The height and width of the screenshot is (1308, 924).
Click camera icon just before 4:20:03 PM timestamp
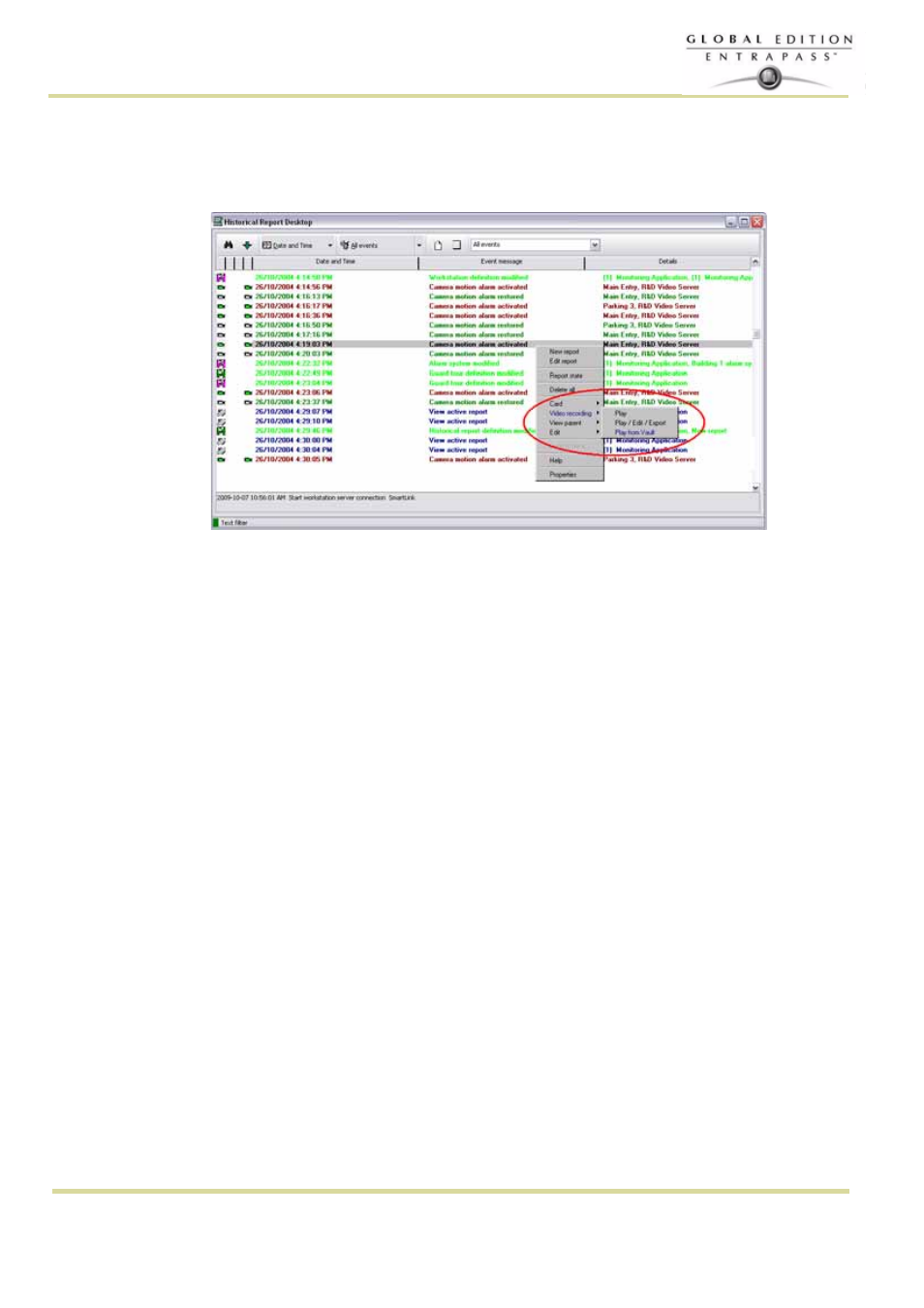[248, 355]
